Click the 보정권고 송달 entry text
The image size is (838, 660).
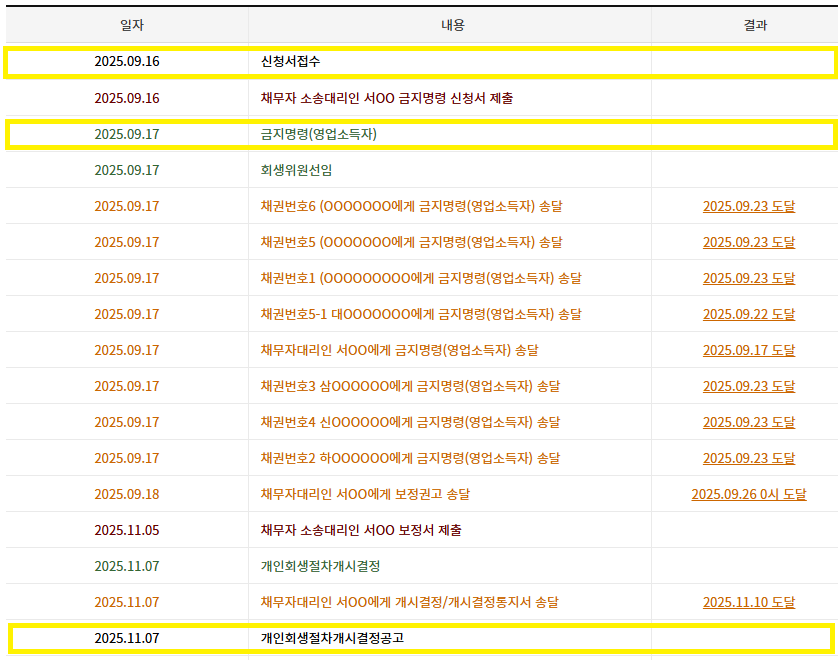[365, 494]
